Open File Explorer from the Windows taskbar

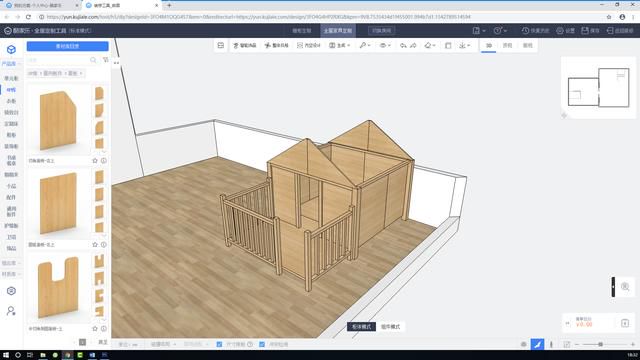click(x=42, y=355)
